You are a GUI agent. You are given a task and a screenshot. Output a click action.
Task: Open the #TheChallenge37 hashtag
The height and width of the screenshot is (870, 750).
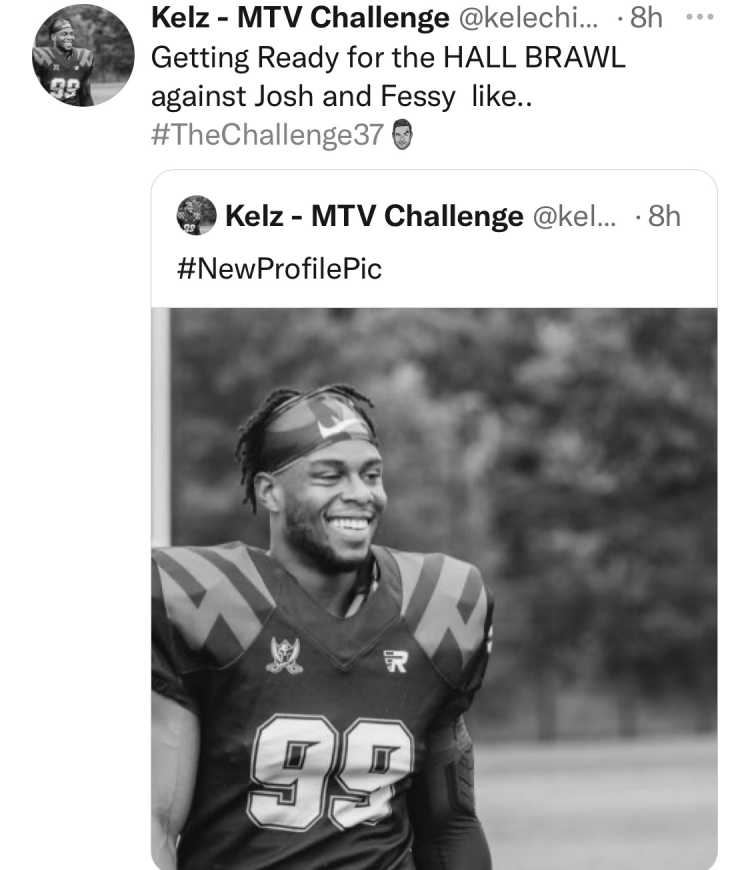[x=267, y=135]
